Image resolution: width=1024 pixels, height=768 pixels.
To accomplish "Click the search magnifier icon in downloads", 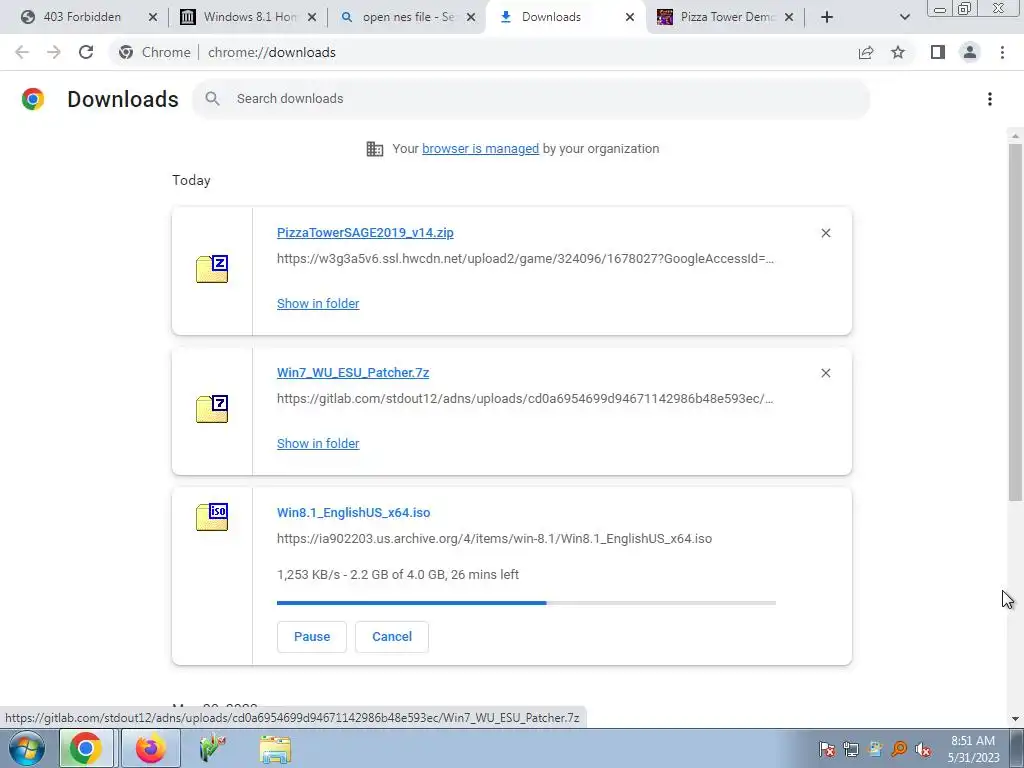I will pos(212,99).
